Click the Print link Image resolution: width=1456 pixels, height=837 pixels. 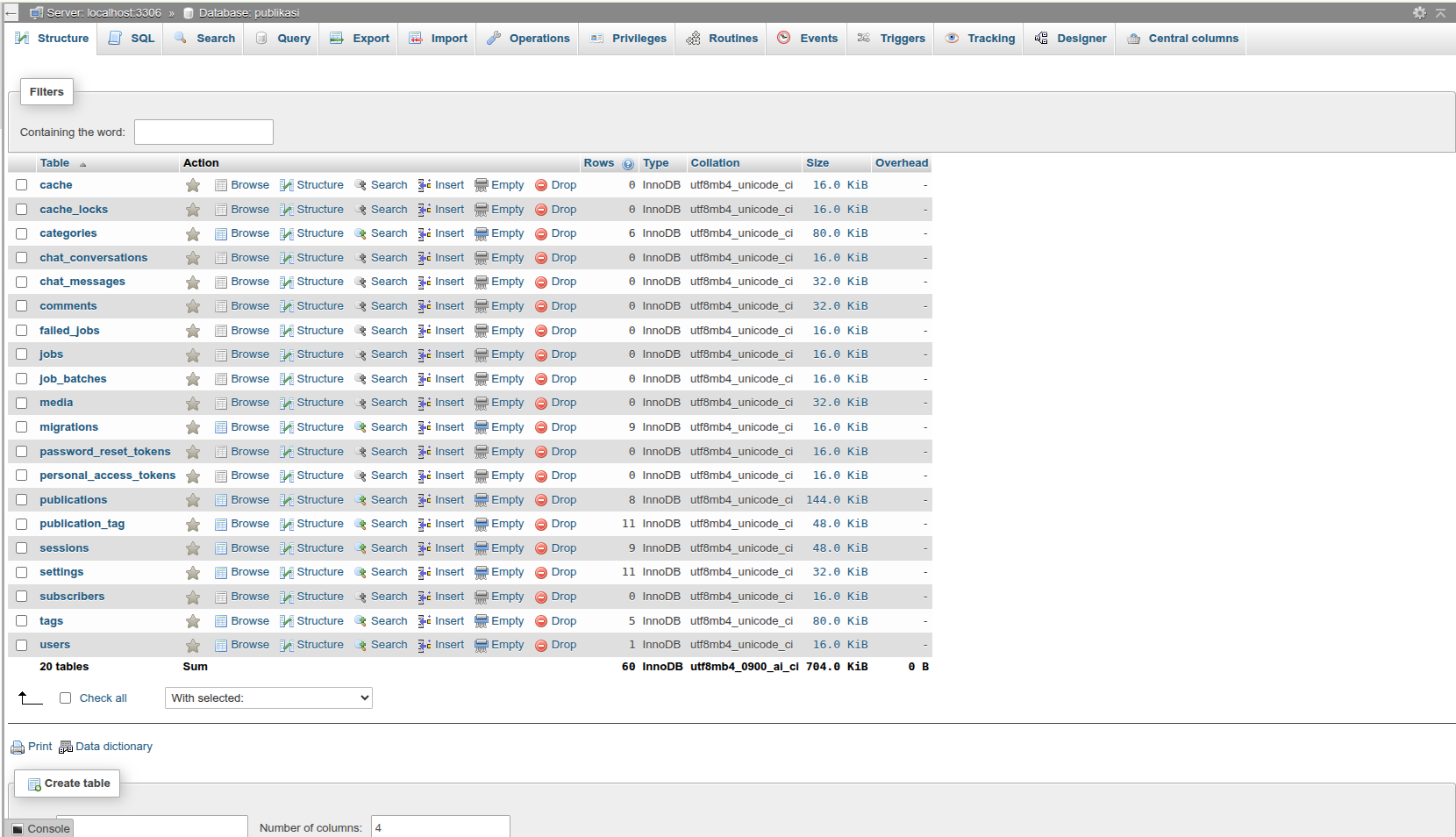[x=40, y=747]
